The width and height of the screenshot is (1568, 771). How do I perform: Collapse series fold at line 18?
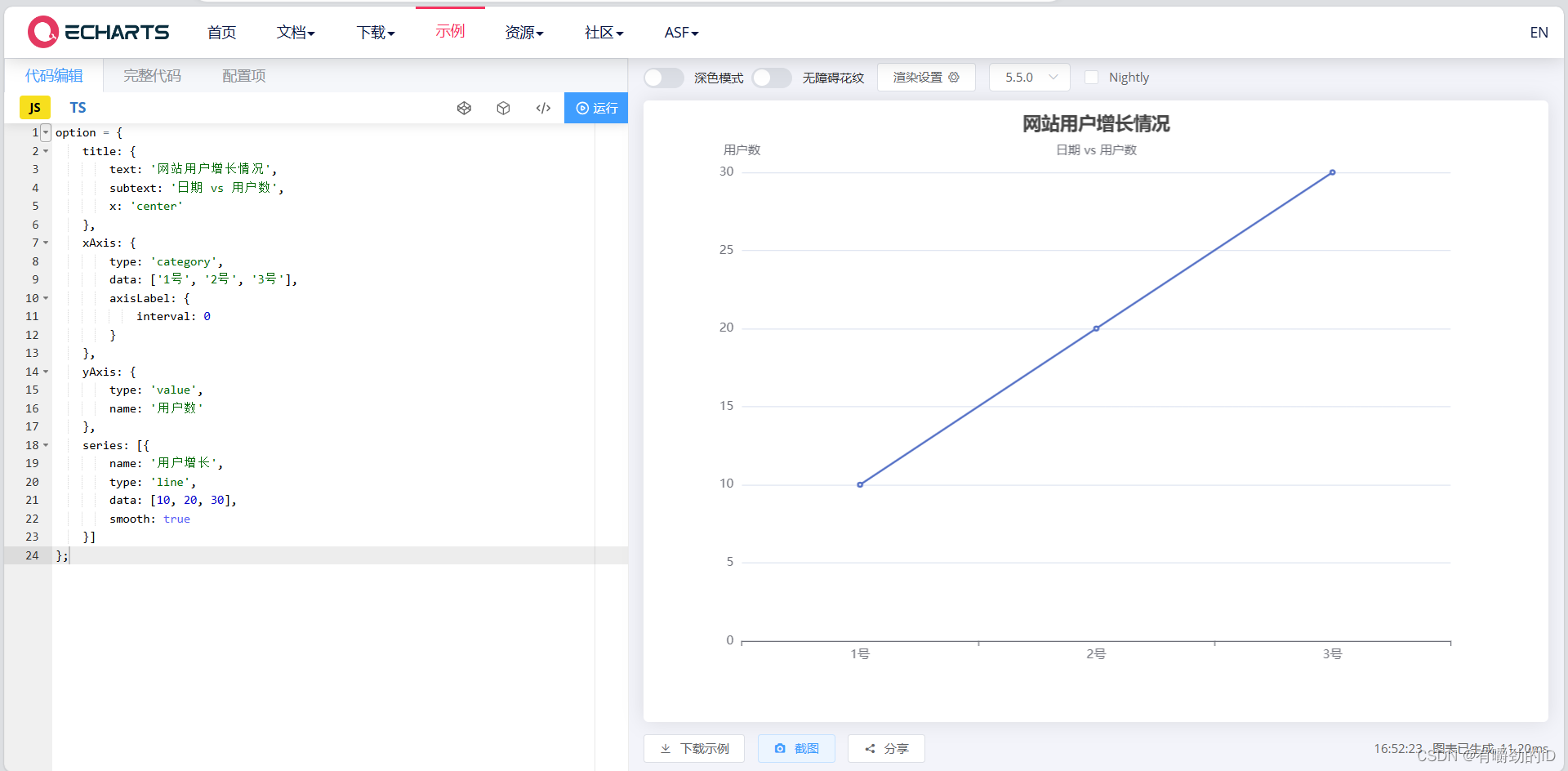pyautogui.click(x=46, y=445)
